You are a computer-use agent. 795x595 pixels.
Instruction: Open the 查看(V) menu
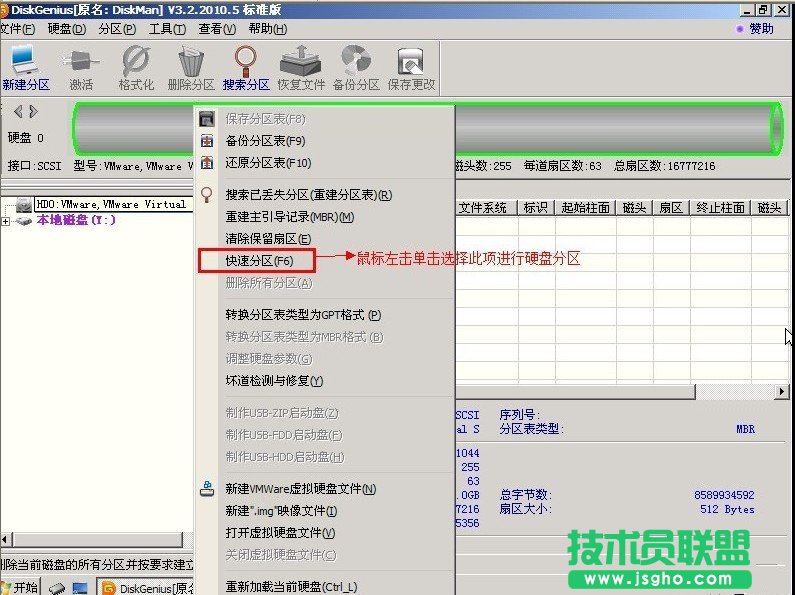217,29
